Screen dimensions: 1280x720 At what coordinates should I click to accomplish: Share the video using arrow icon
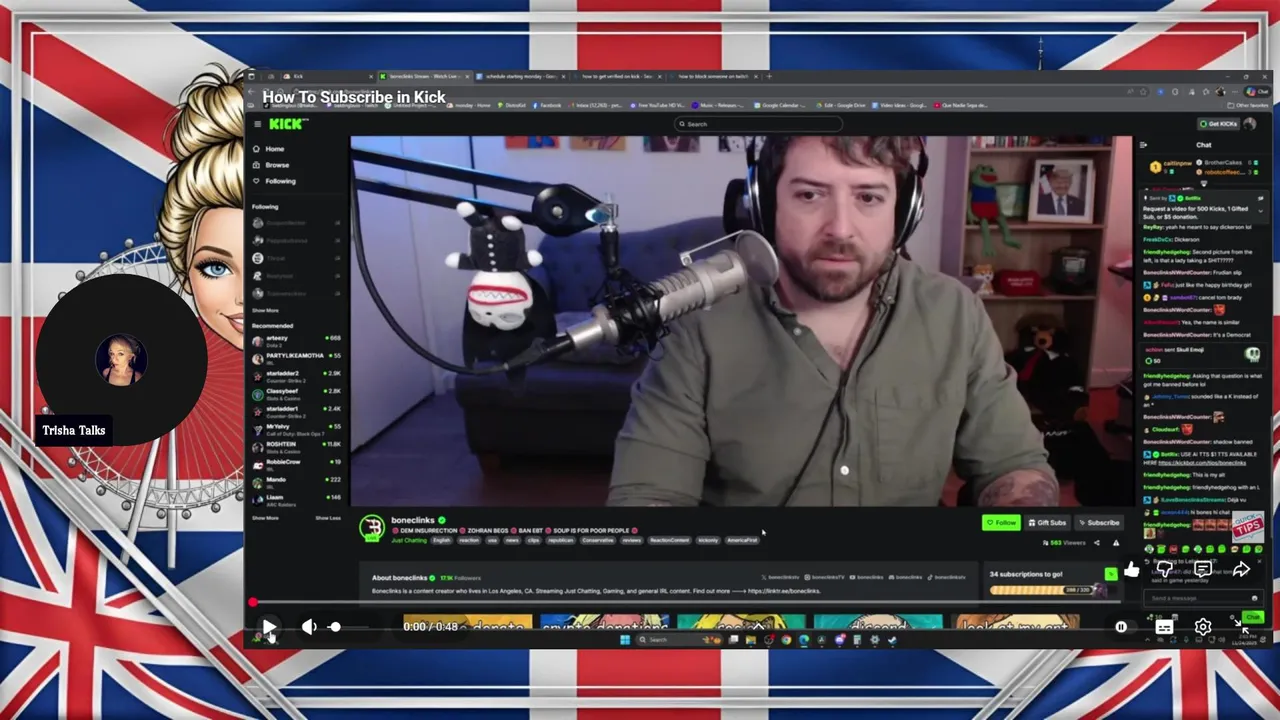point(1241,569)
